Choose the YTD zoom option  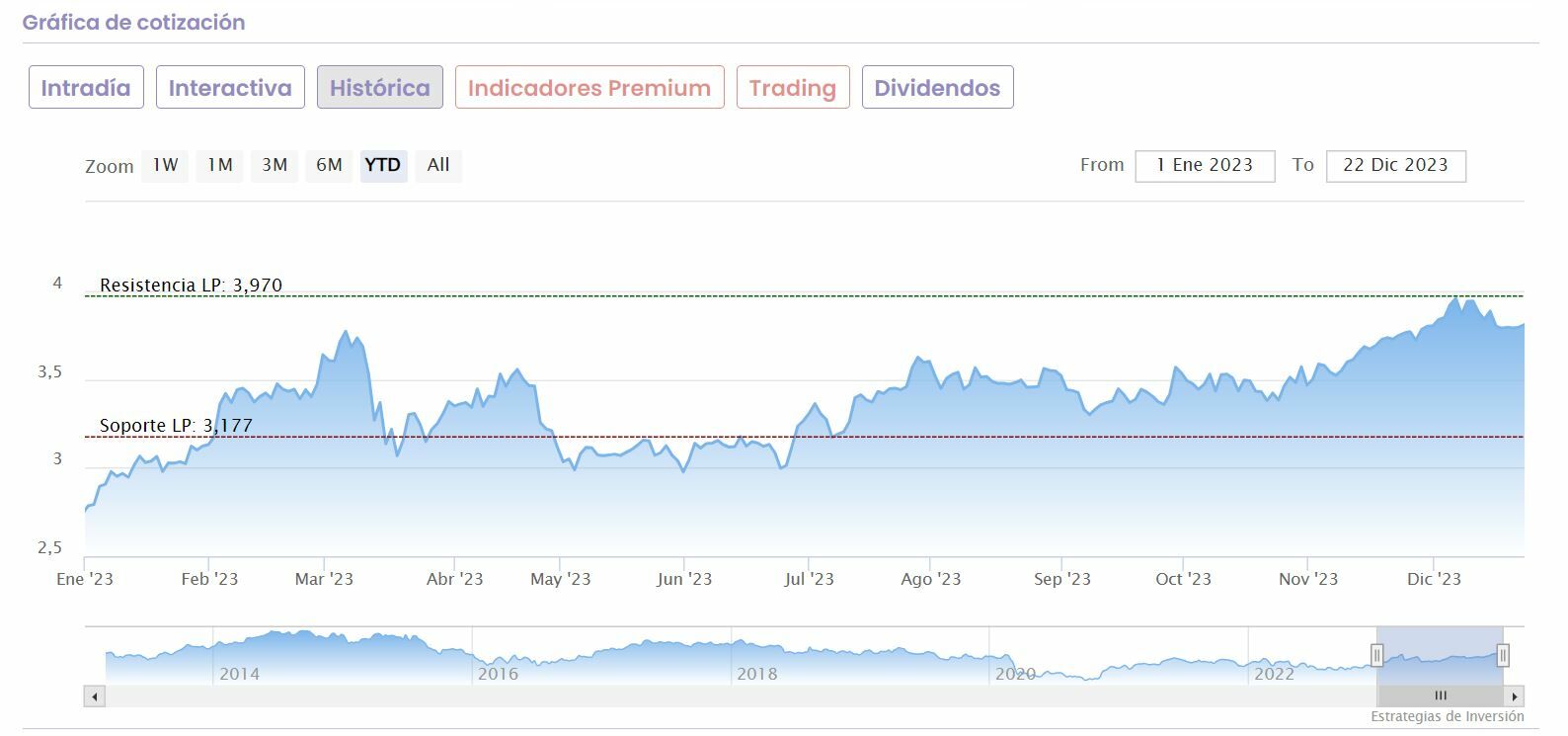click(383, 165)
